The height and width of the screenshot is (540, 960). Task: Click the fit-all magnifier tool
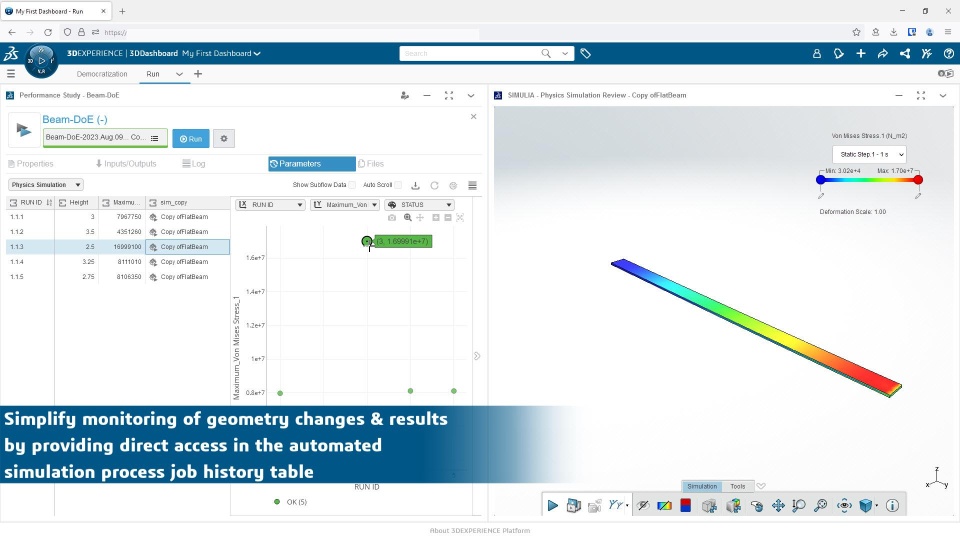pyautogui.click(x=820, y=506)
